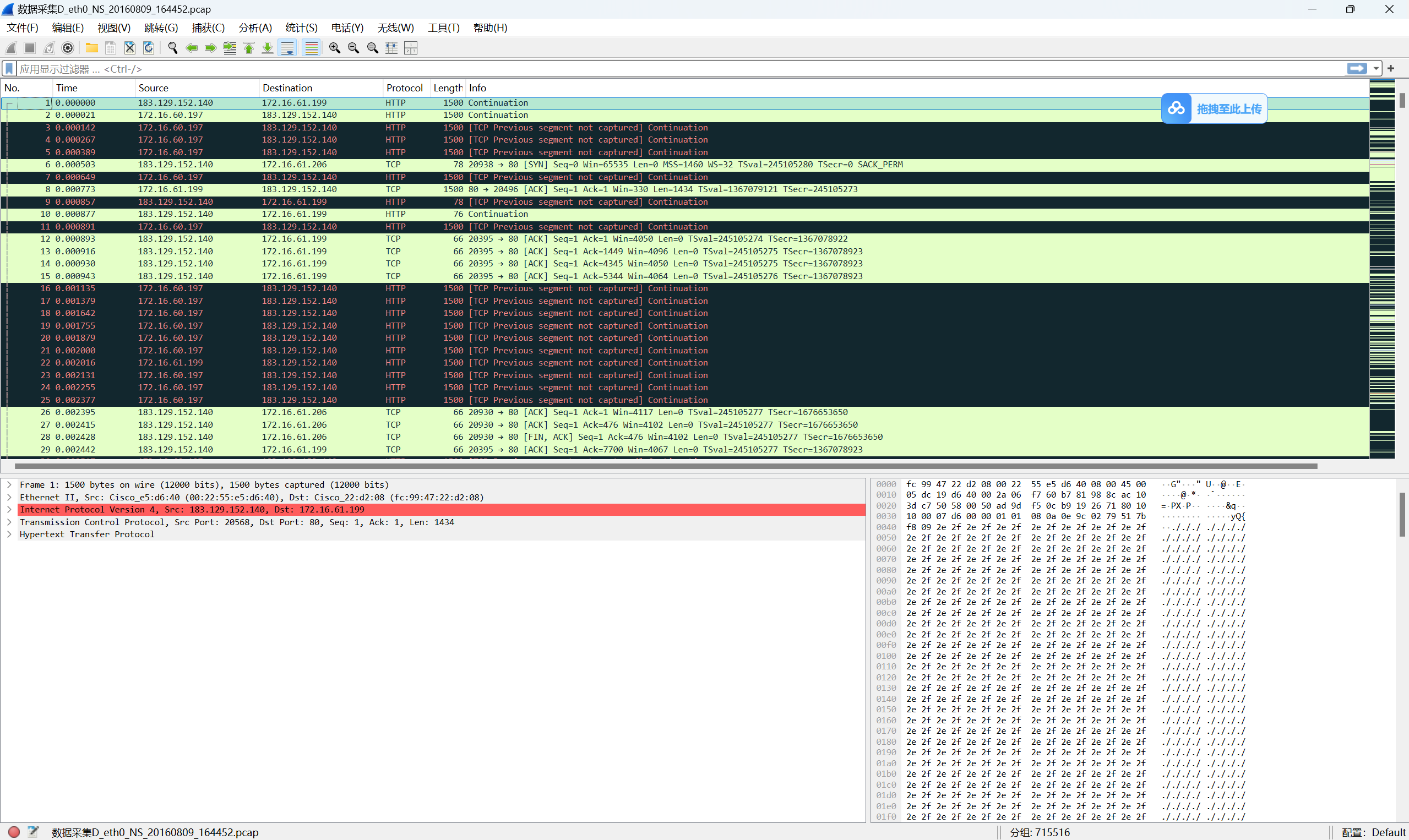Go forward to next packet (right arrow)
1409x840 pixels.
[210, 48]
